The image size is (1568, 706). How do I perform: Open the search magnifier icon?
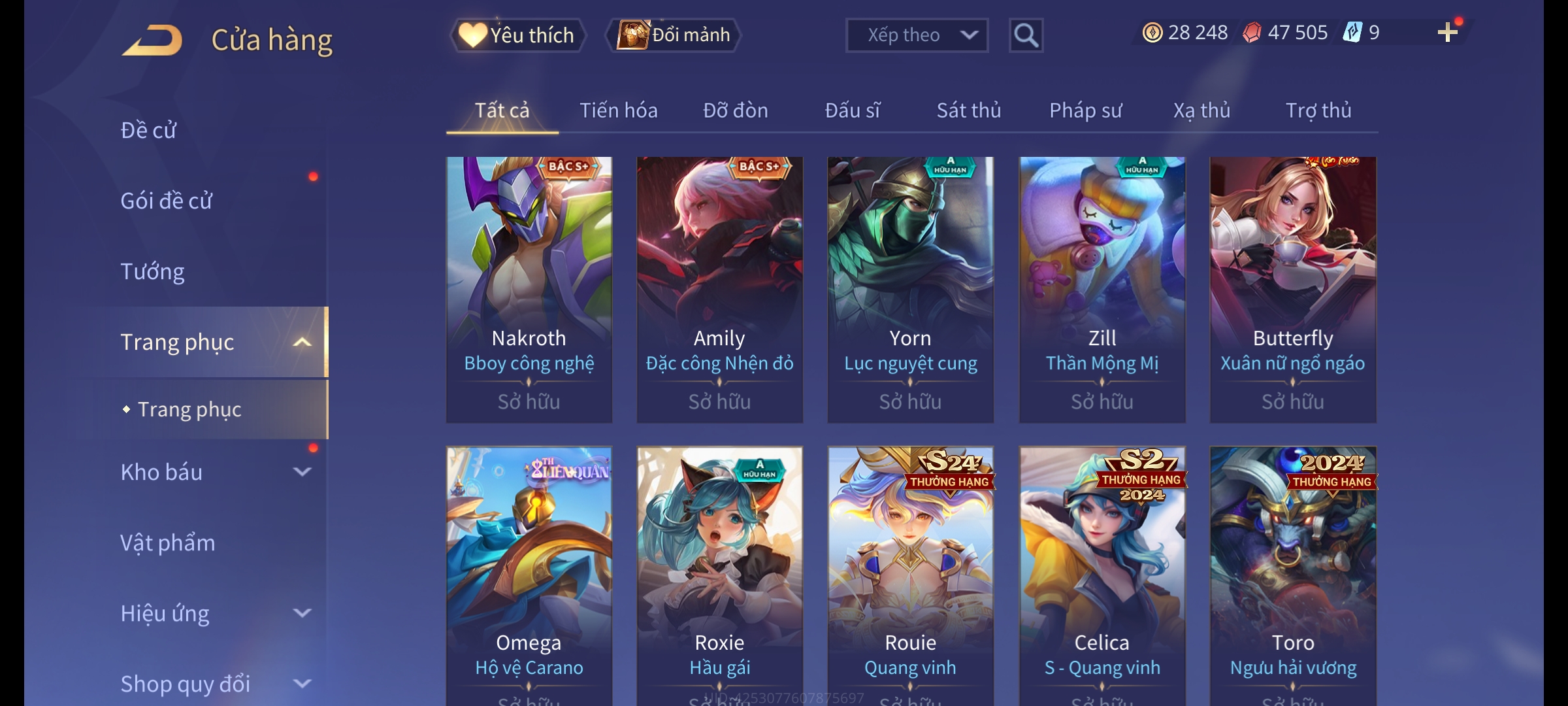(1026, 35)
